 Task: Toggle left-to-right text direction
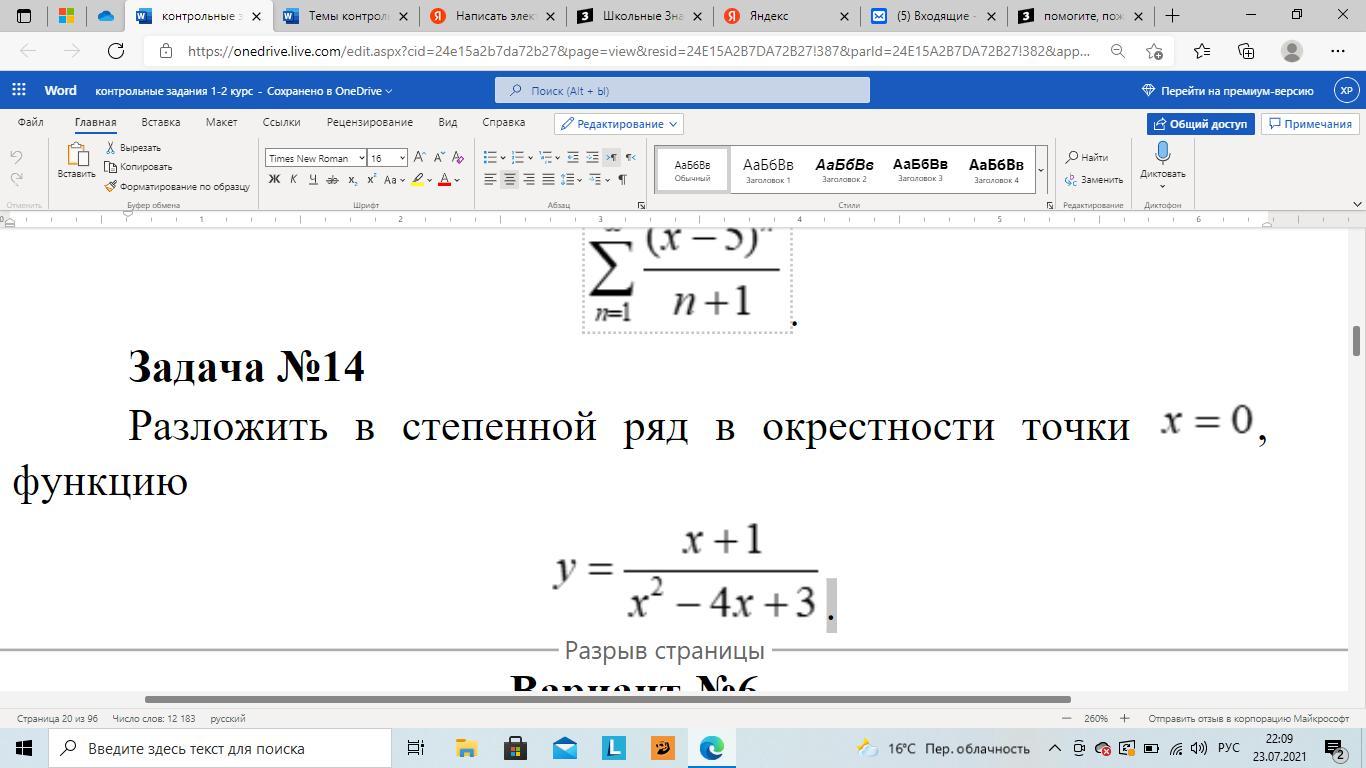611,157
